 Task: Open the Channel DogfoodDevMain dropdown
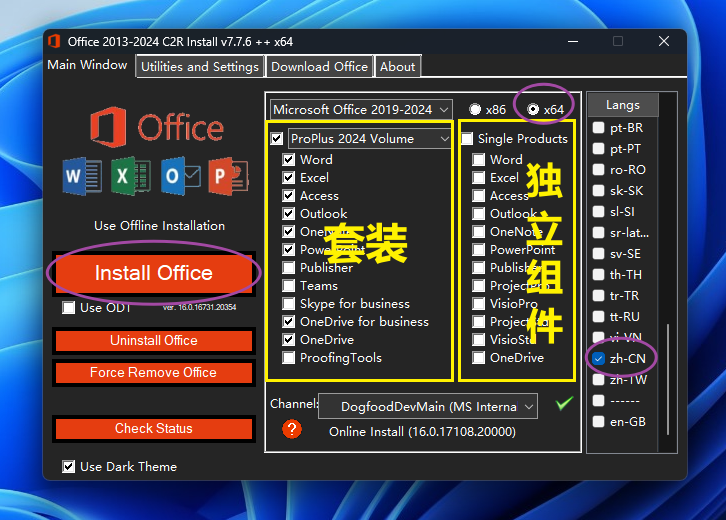point(428,406)
